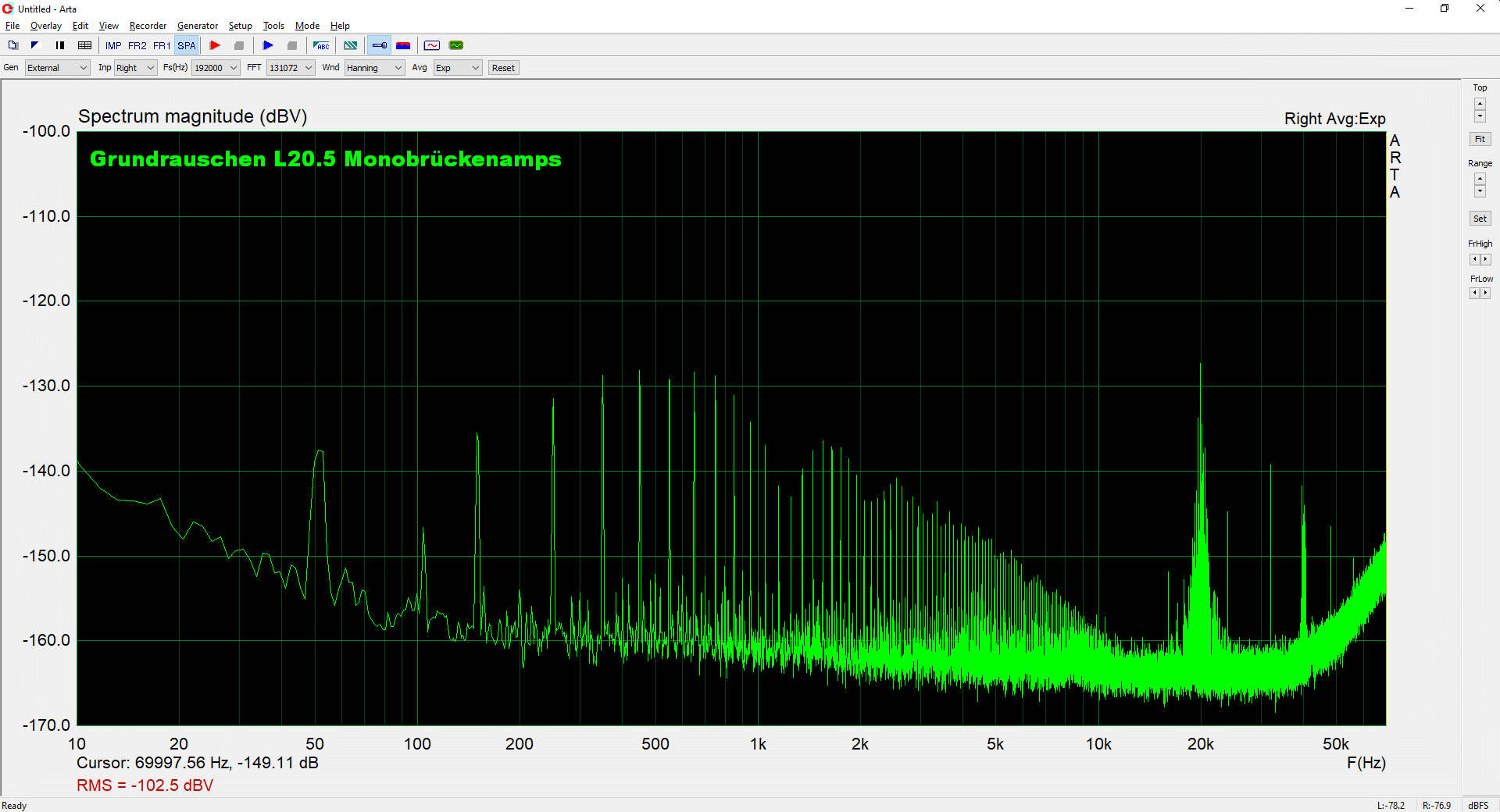The width and height of the screenshot is (1500, 812).
Task: Switch to IMP impulse response mode
Action: (x=113, y=45)
